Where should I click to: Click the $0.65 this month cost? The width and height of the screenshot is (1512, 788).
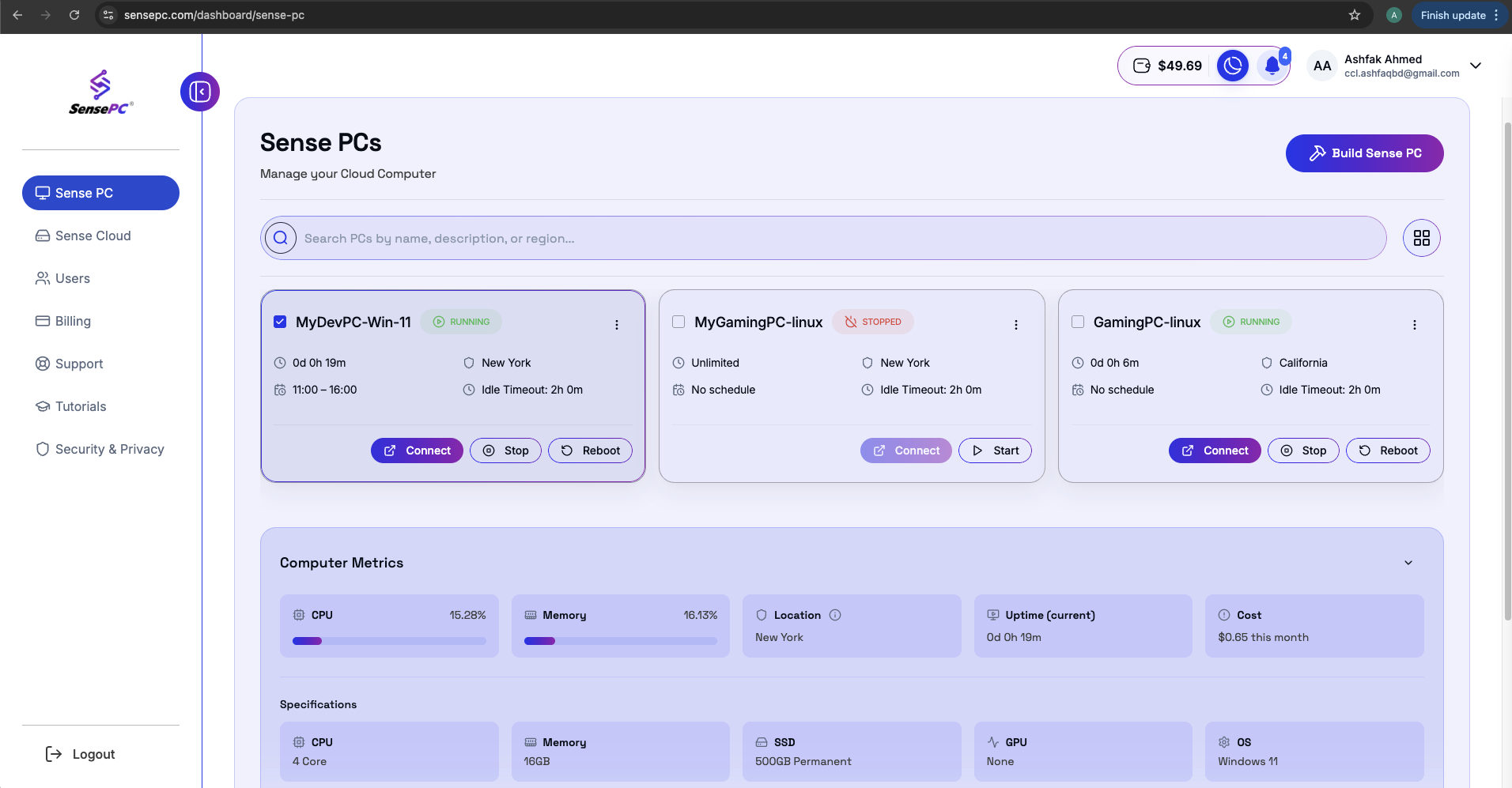tap(1264, 637)
